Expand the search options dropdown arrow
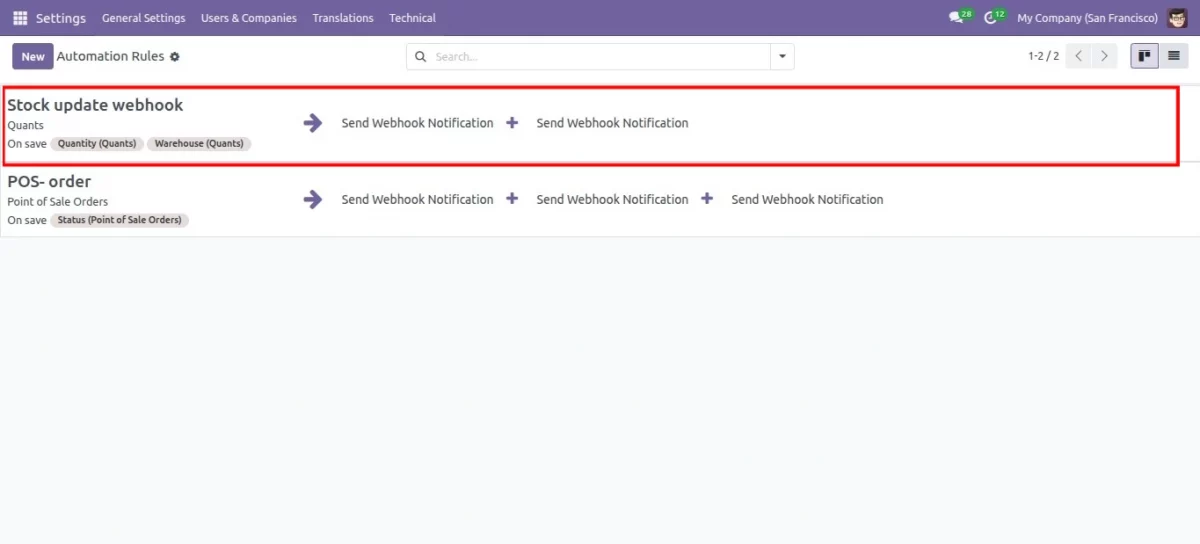The width and height of the screenshot is (1200, 544). (782, 57)
